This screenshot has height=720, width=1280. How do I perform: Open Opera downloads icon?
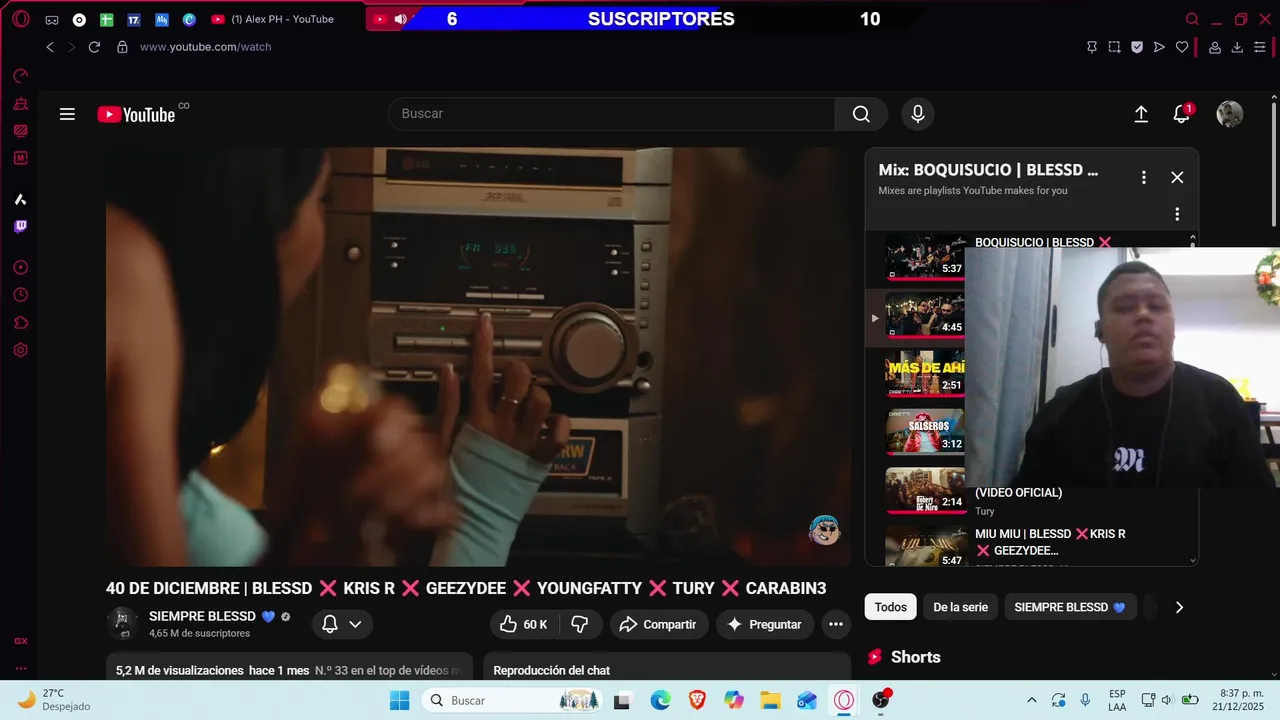pyautogui.click(x=1237, y=47)
